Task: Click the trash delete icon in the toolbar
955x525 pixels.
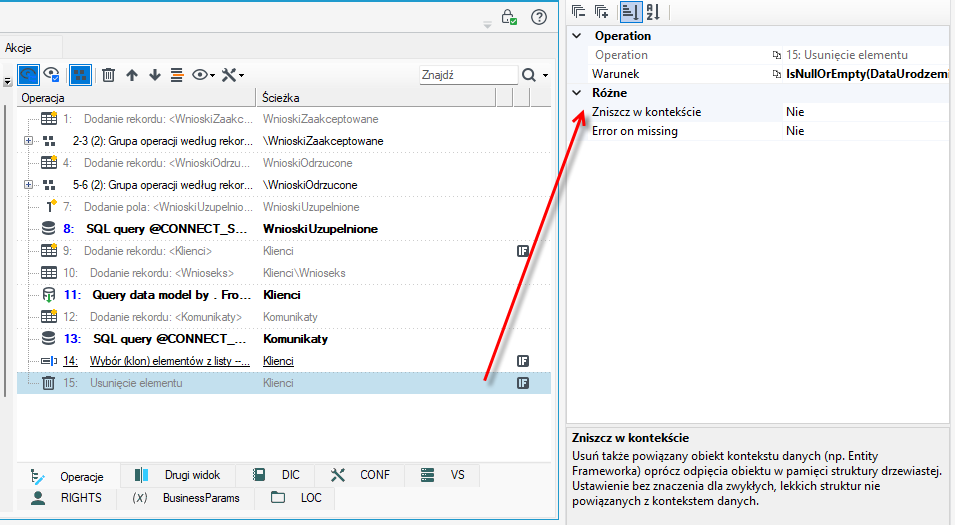Action: click(x=108, y=75)
